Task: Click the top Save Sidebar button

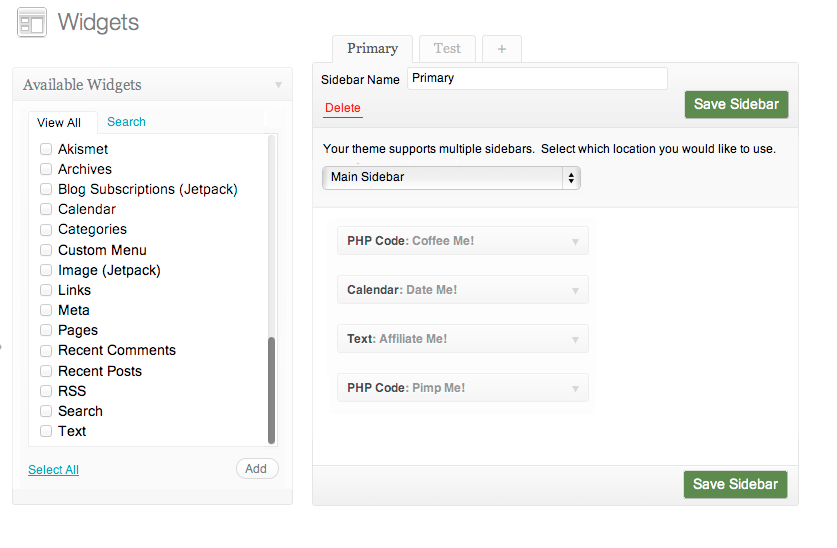Action: coord(736,105)
